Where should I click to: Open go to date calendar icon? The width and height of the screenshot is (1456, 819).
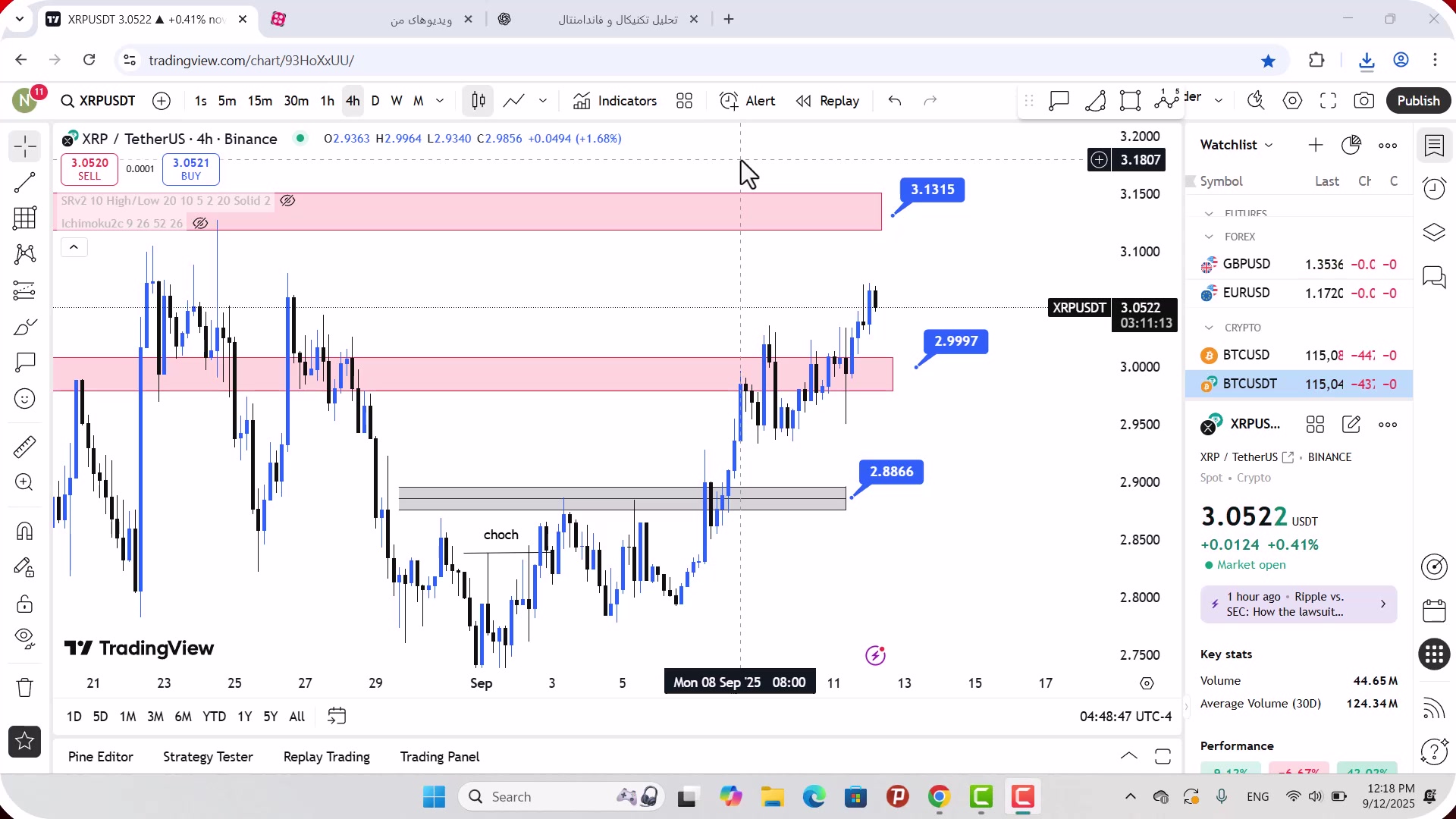(x=337, y=716)
